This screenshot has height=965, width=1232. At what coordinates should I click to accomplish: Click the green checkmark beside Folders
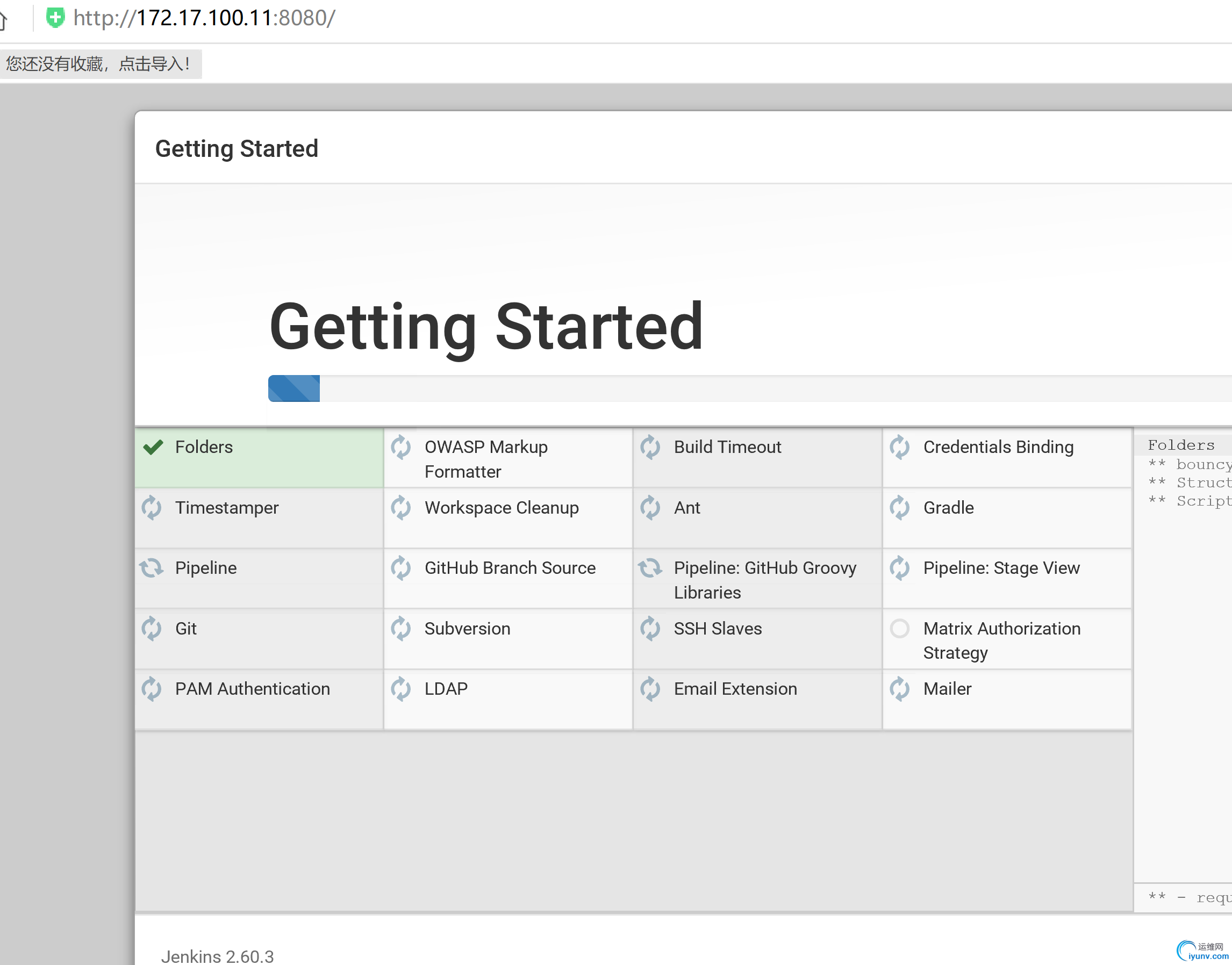click(153, 447)
